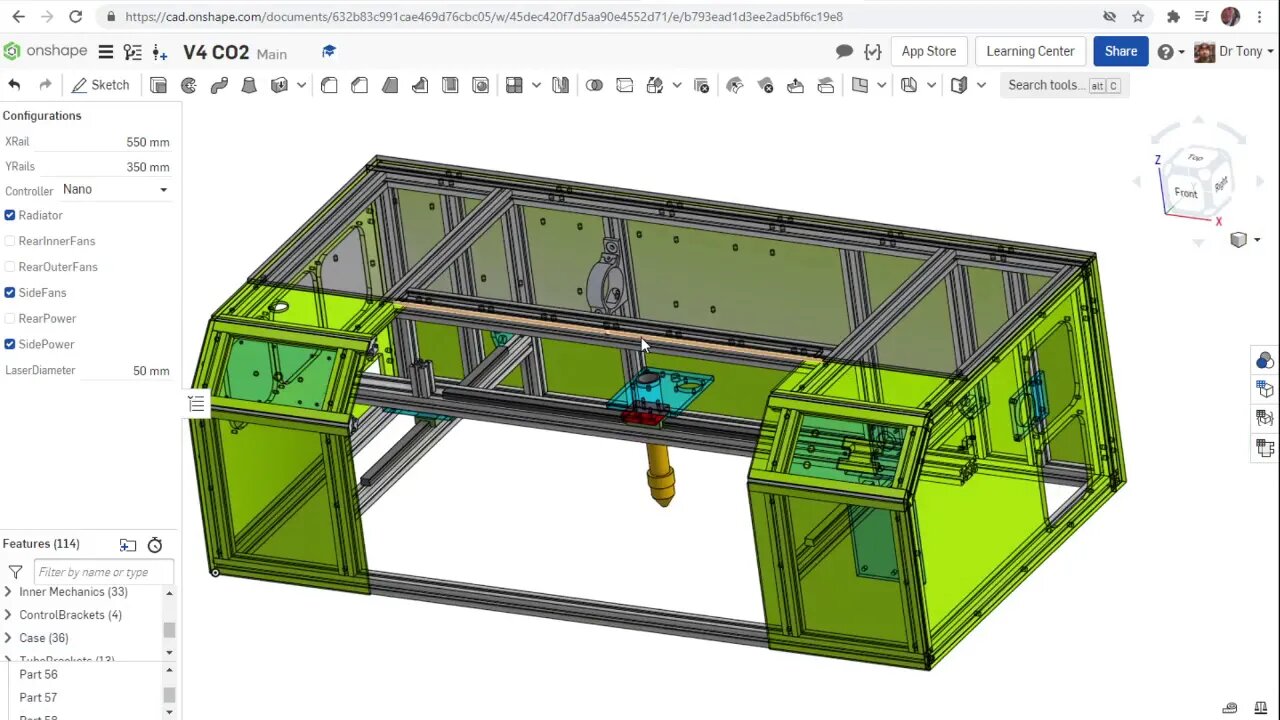Select the Frame tool

tap(909, 85)
